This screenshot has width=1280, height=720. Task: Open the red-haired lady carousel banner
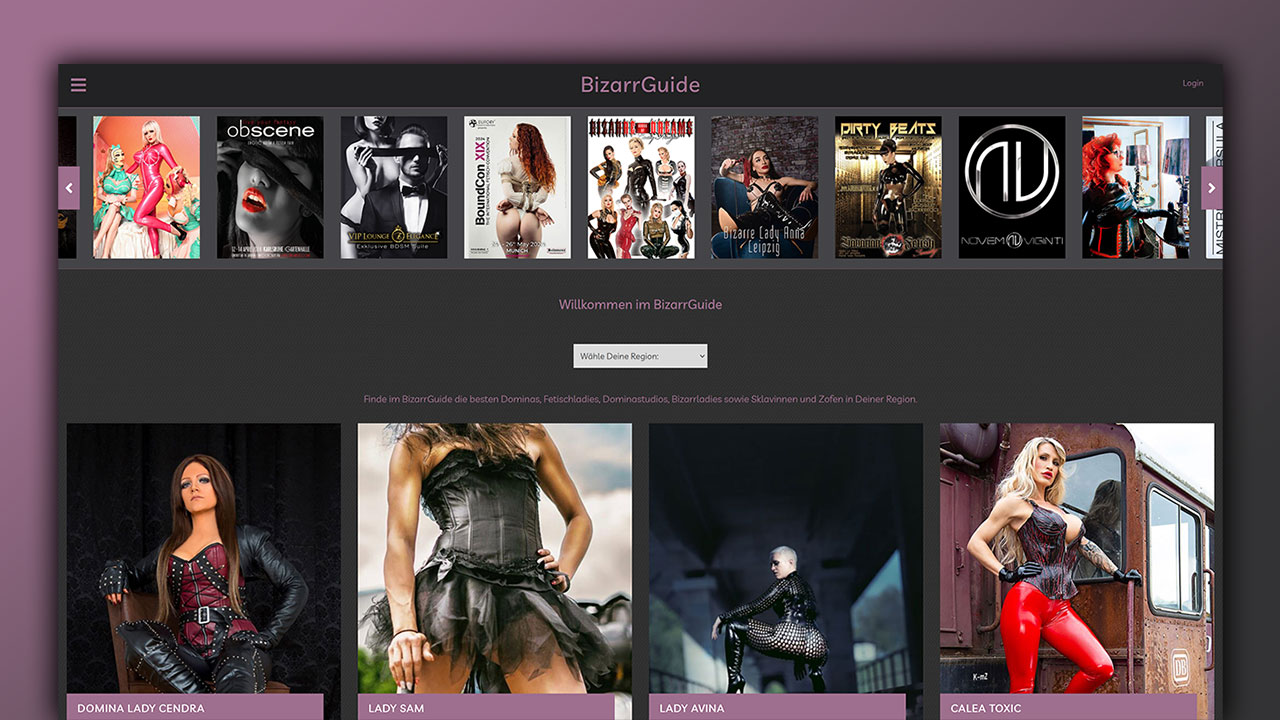1135,187
